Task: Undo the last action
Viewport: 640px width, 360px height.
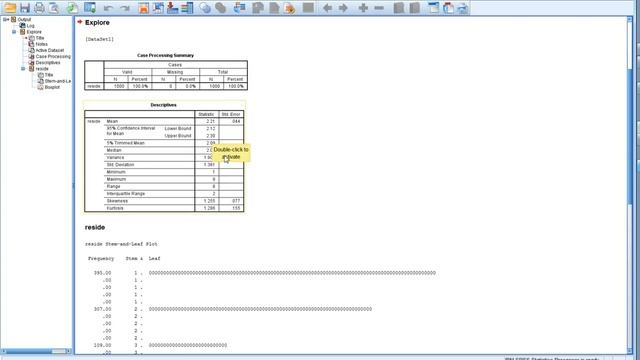Action: tap(108, 8)
